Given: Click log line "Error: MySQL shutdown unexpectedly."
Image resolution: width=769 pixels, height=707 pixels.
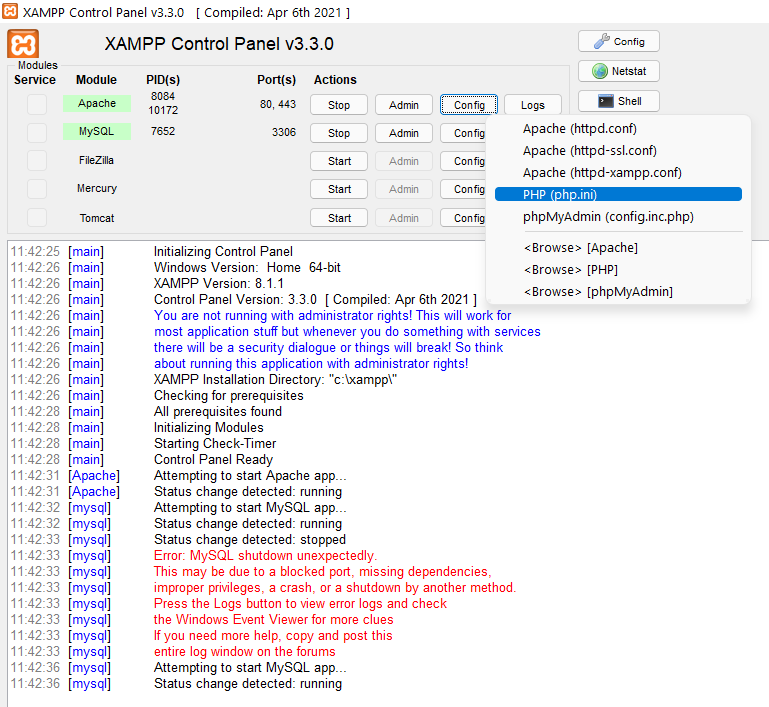Looking at the screenshot, I should click(265, 556).
